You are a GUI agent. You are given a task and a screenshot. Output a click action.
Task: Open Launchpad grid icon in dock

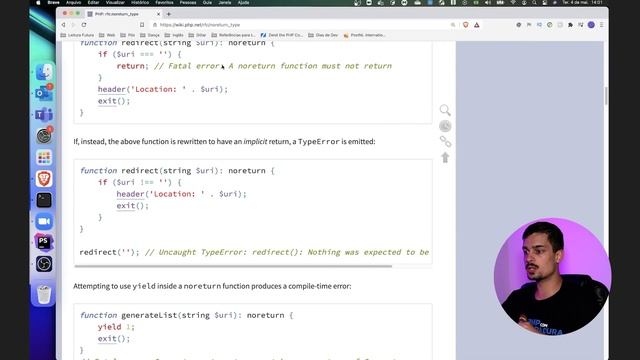44,157
